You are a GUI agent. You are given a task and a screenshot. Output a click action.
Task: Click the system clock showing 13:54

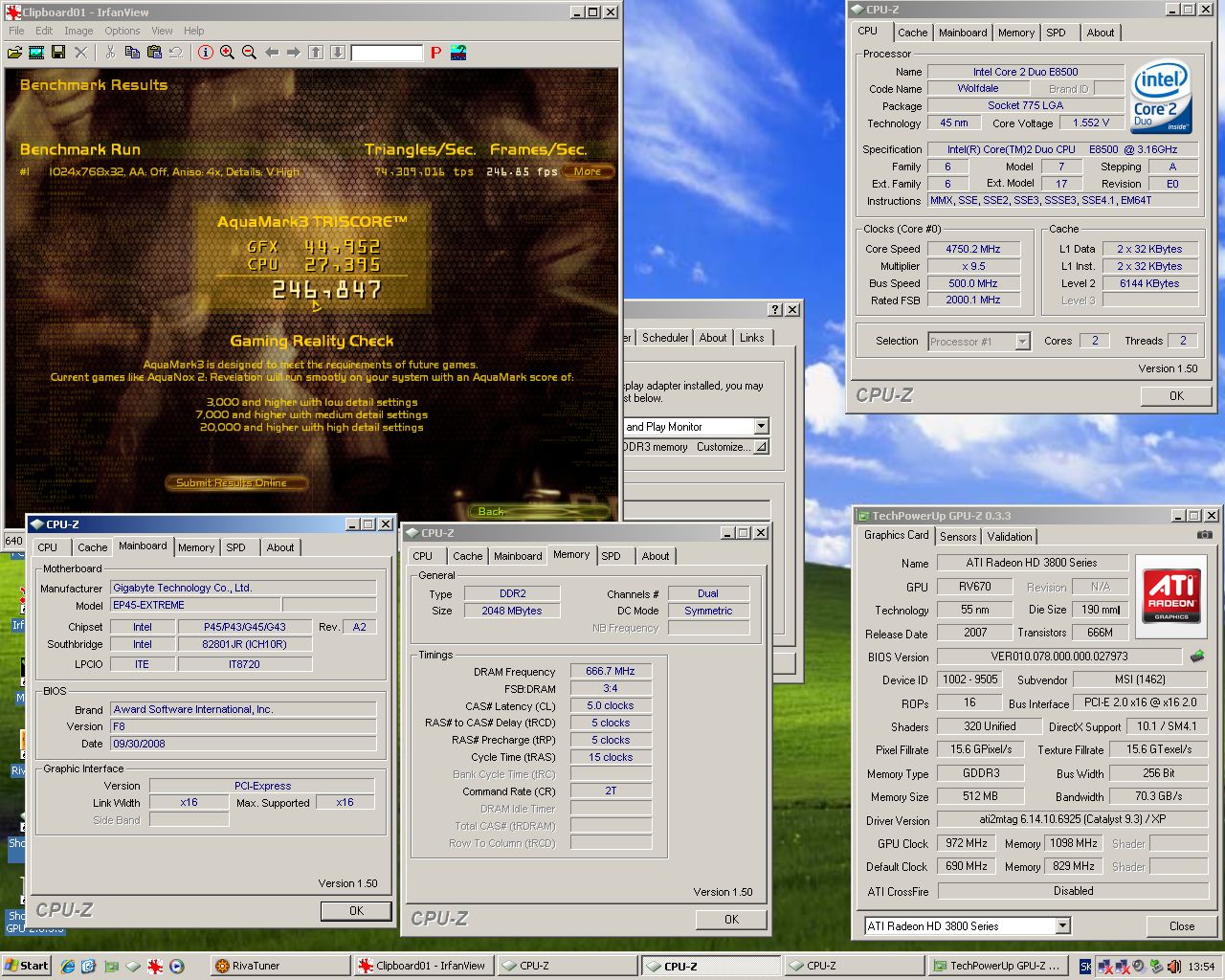coord(1201,967)
